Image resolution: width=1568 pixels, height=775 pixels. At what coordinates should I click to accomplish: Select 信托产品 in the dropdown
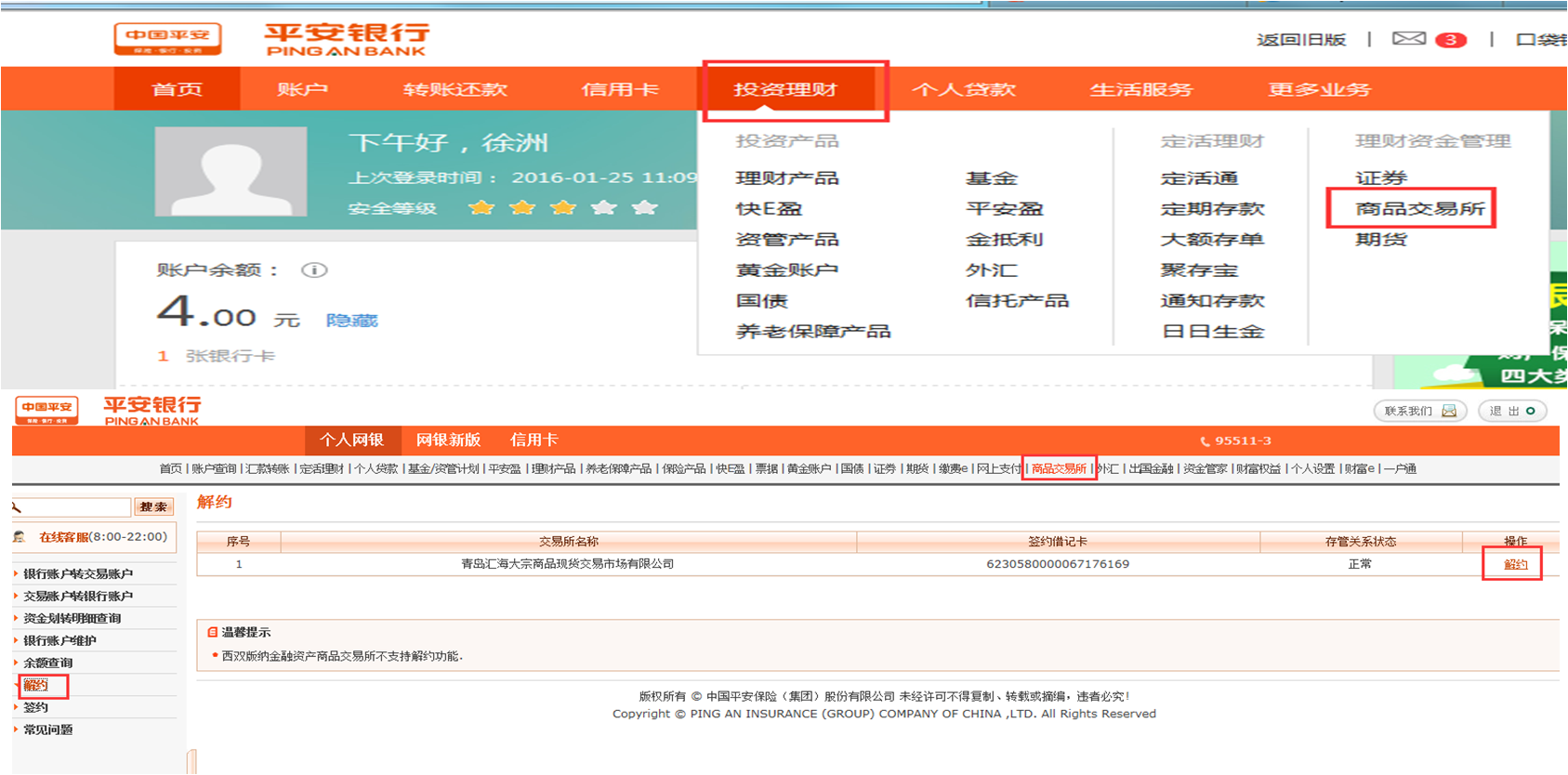pos(1017,300)
